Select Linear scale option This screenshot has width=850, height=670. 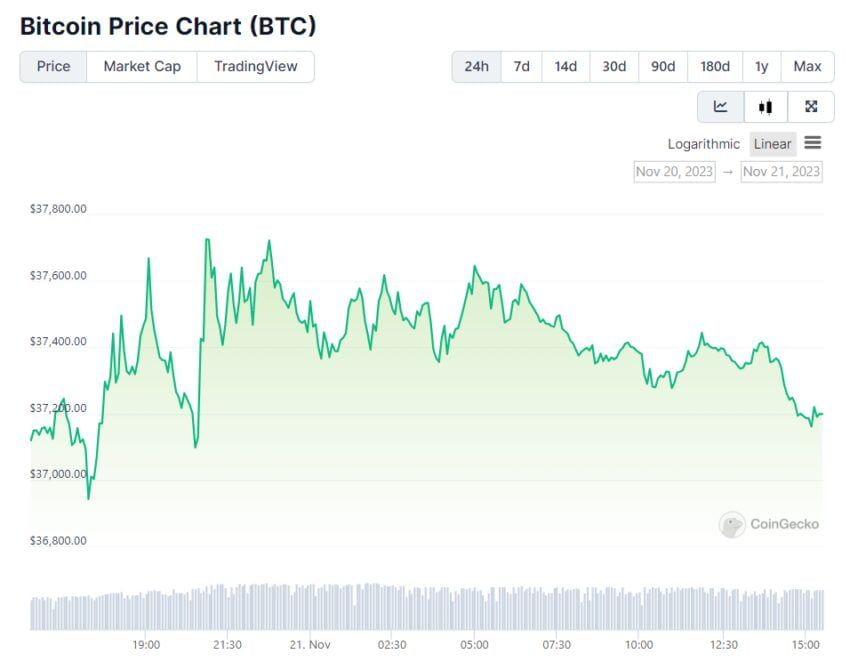point(772,144)
